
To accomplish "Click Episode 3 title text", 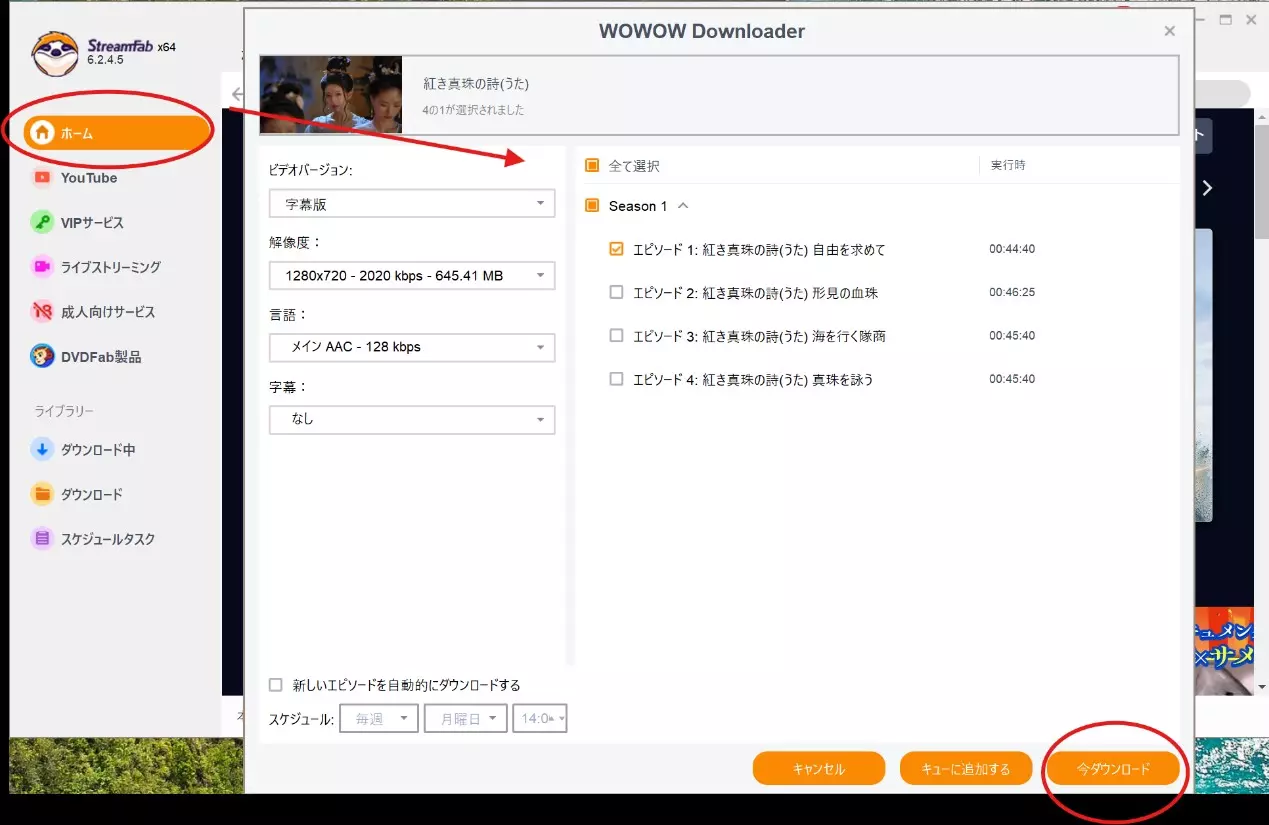I will (x=760, y=336).
